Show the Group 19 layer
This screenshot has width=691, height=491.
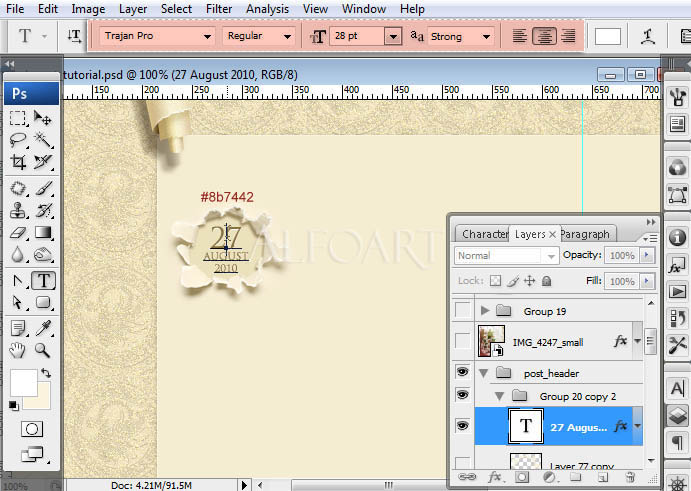[462, 310]
